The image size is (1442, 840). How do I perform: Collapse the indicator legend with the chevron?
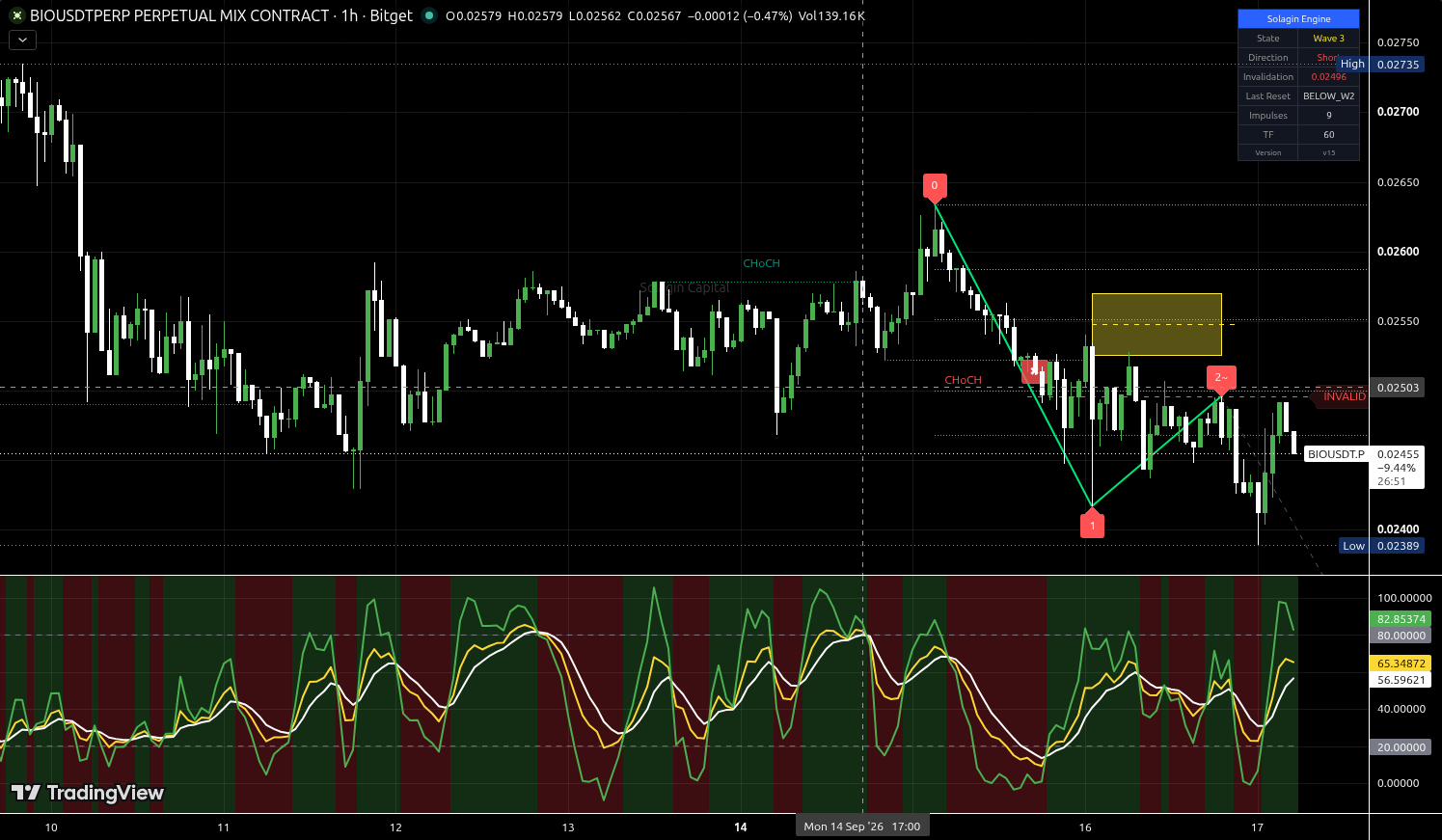[x=22, y=40]
